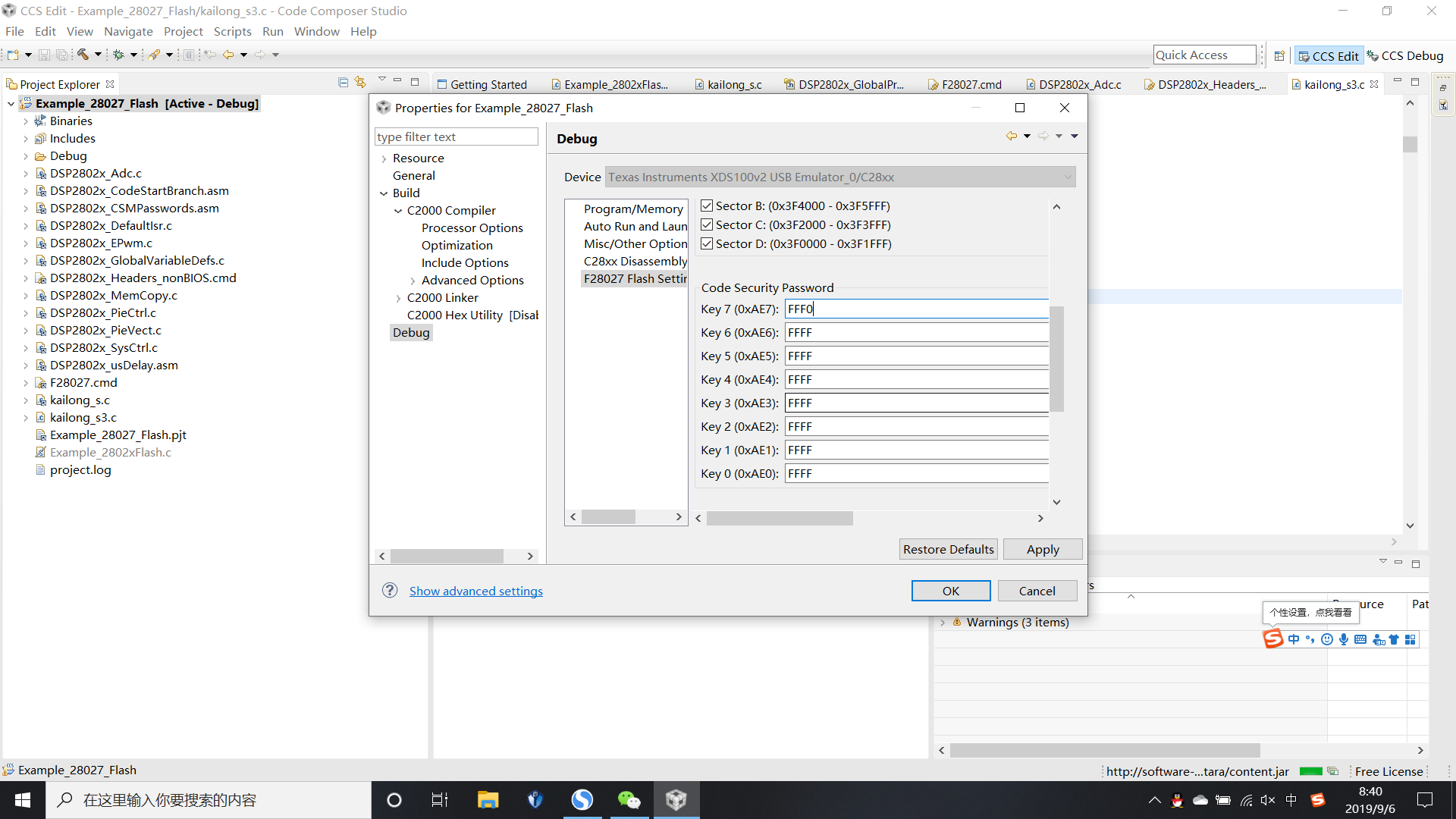Expand the C2000 Linker node

398,298
